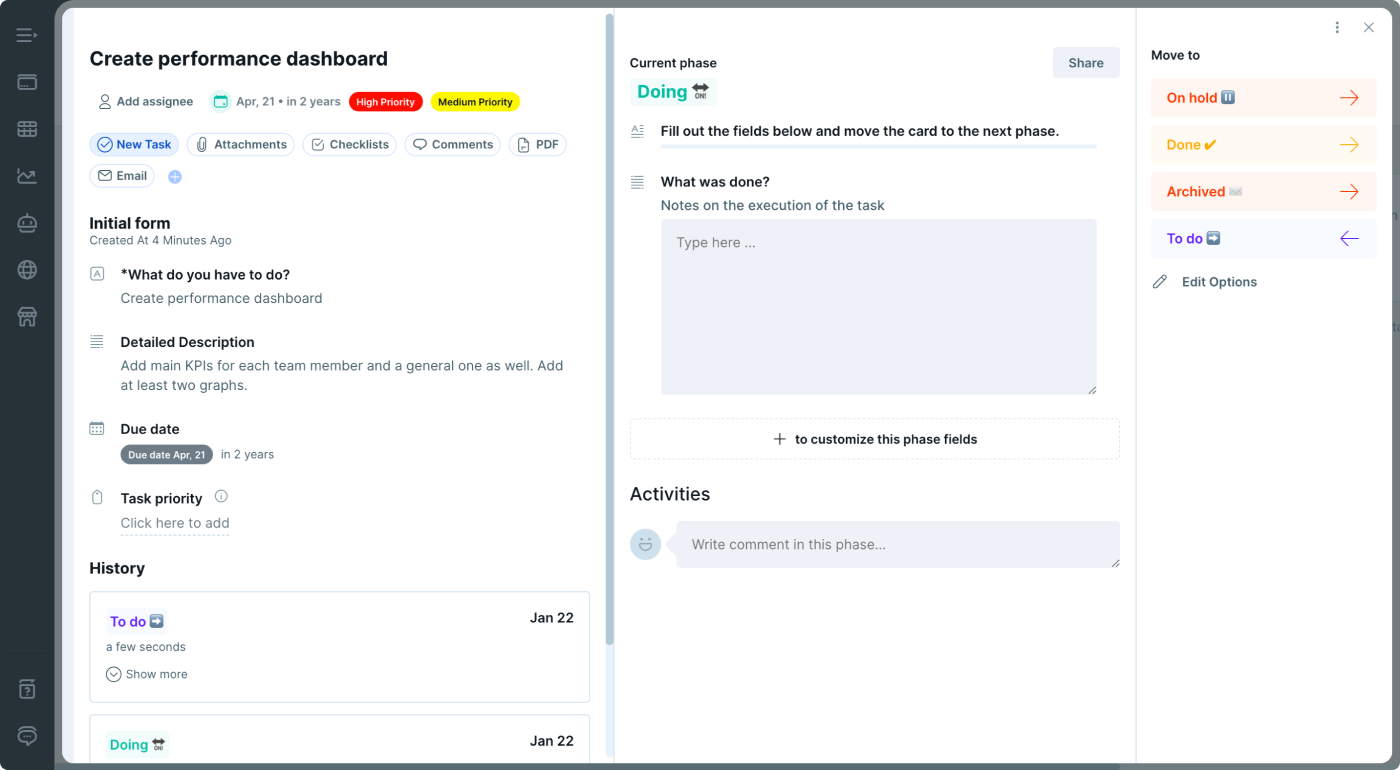This screenshot has width=1400, height=770.
Task: Open the cards view from the sidebar
Action: pos(26,82)
